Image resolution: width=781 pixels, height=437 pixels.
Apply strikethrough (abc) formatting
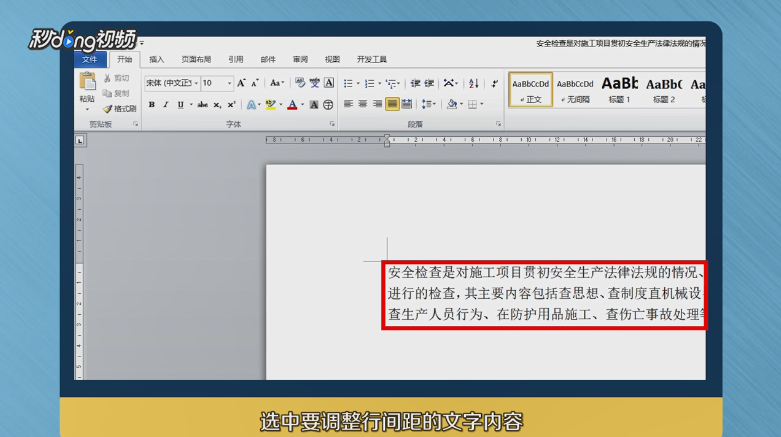202,105
